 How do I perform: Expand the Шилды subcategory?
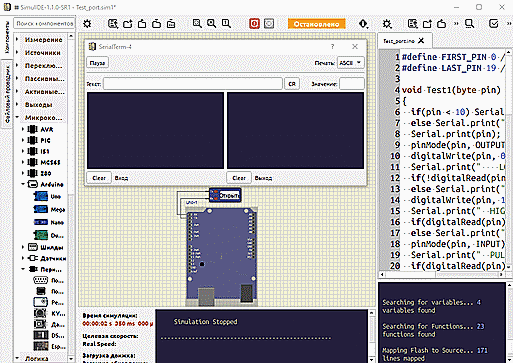(23, 247)
